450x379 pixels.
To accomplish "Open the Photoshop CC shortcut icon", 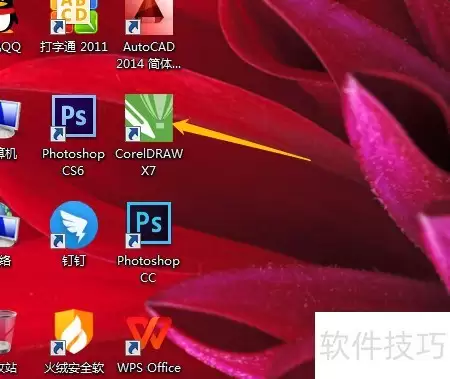I will (x=149, y=225).
